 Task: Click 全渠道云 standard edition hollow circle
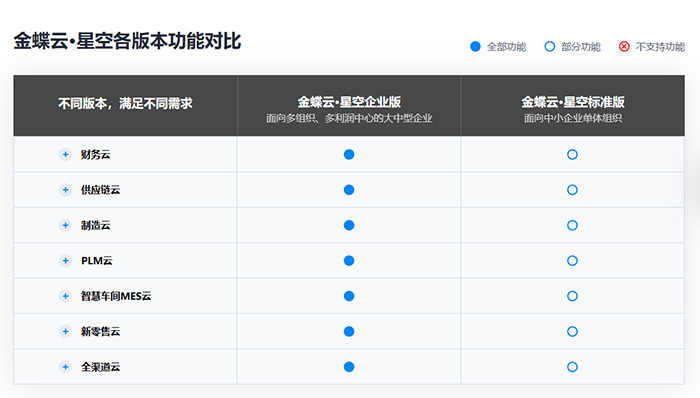[572, 367]
